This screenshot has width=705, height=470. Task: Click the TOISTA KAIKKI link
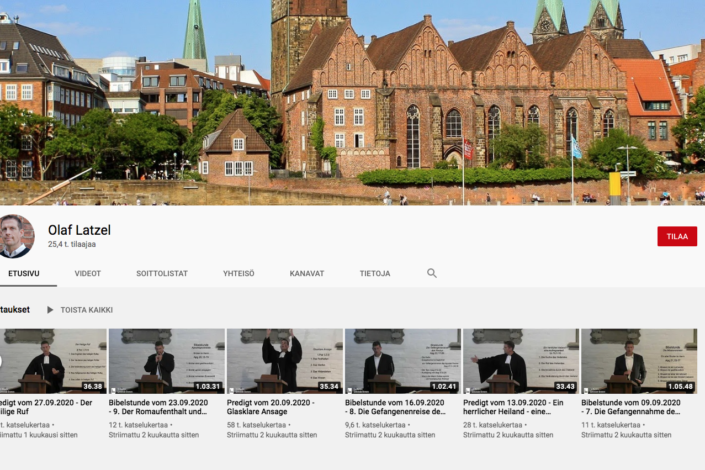[87, 310]
